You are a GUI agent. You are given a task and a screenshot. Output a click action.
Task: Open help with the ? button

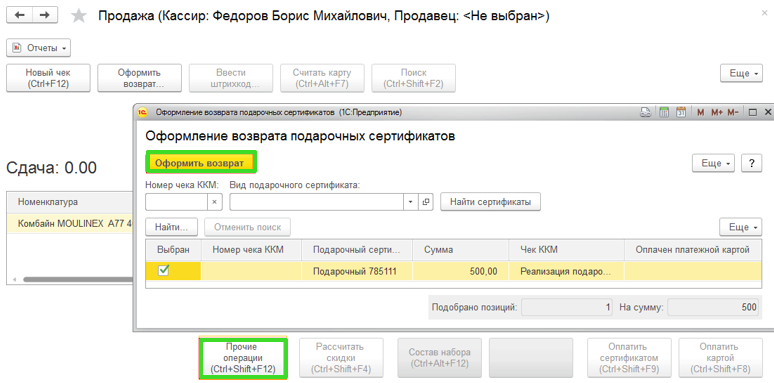(752, 163)
